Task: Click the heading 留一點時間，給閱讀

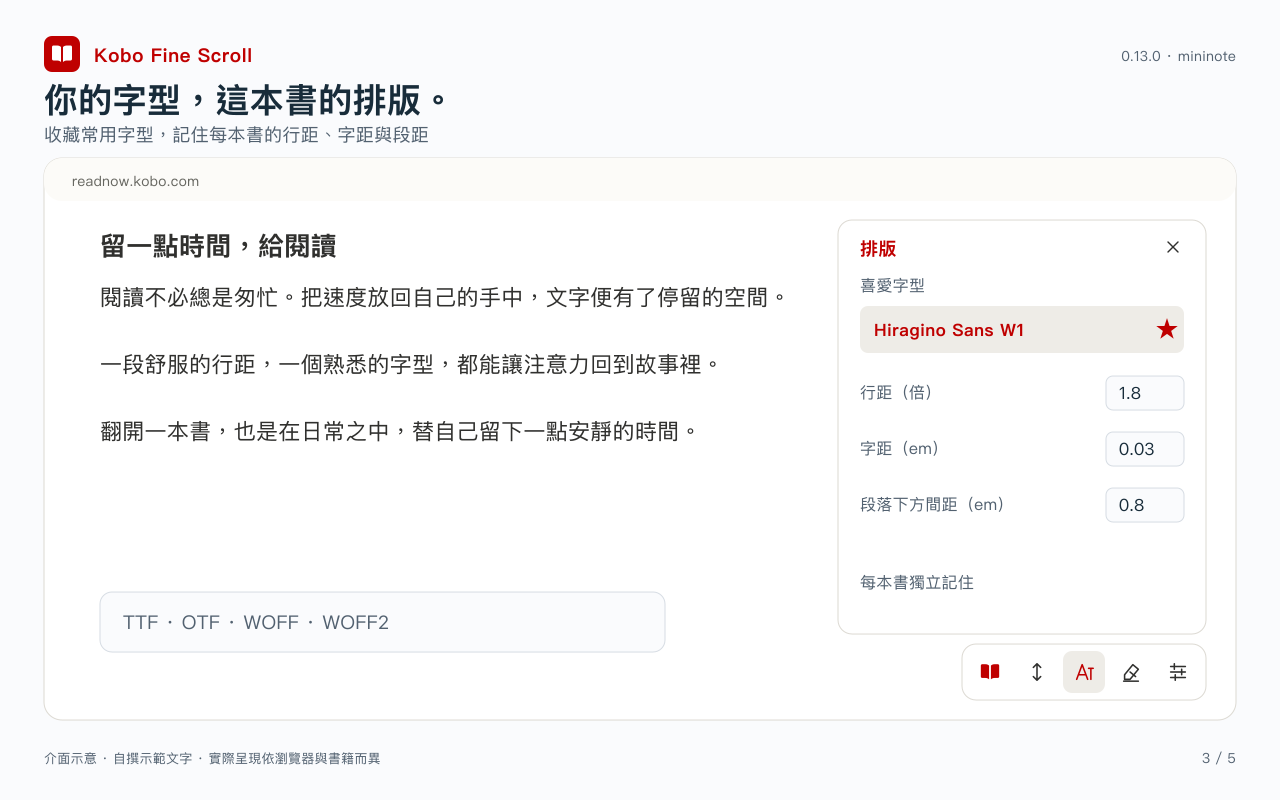Action: coord(218,246)
